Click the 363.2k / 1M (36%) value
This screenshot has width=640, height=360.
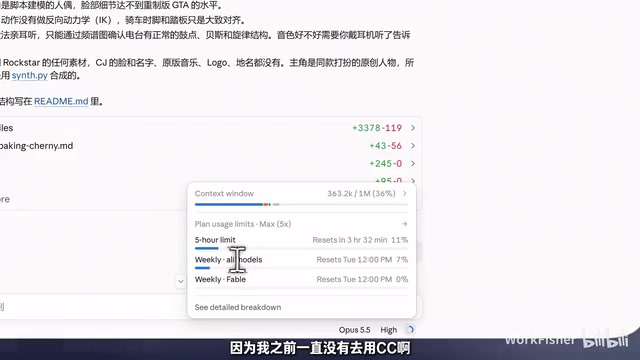click(x=361, y=193)
